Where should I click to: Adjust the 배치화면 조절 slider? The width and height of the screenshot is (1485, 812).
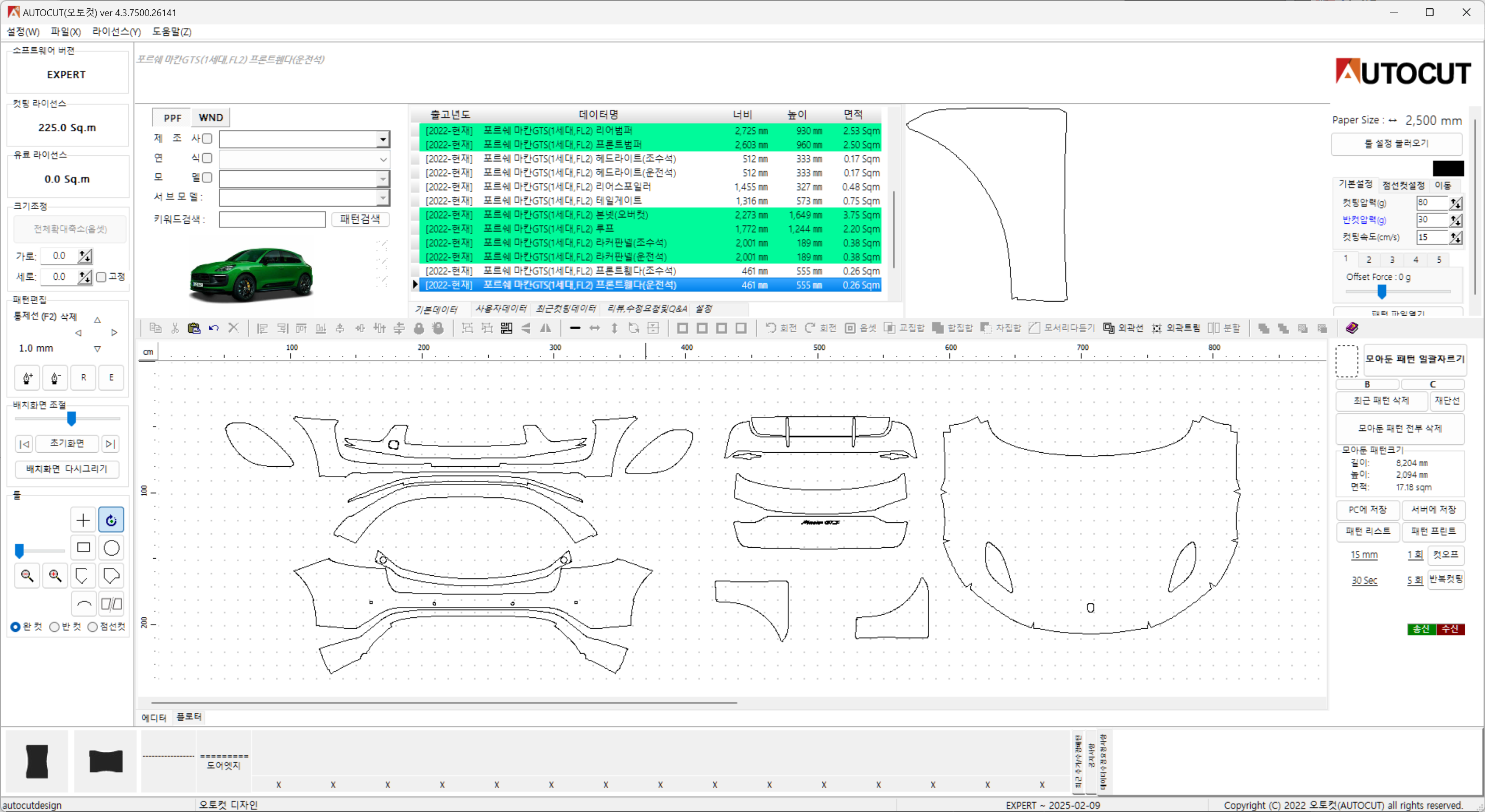tap(72, 418)
